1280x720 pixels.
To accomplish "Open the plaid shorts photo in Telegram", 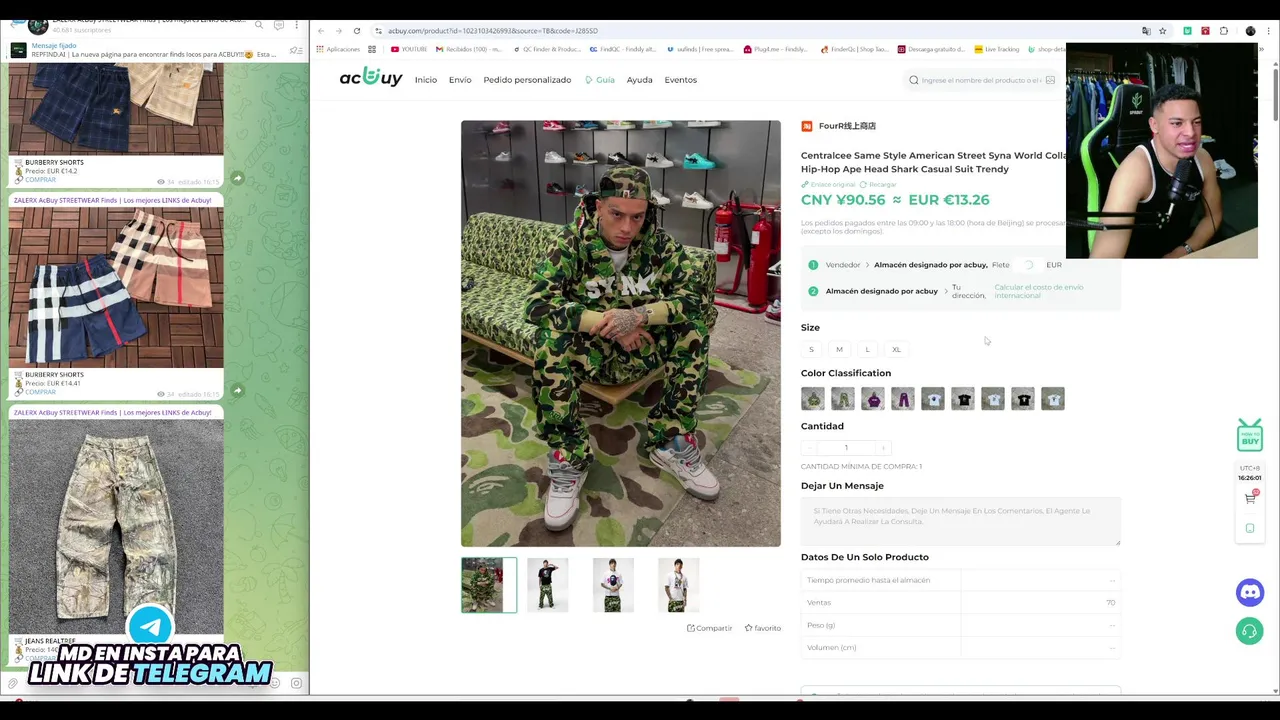I will (116, 288).
